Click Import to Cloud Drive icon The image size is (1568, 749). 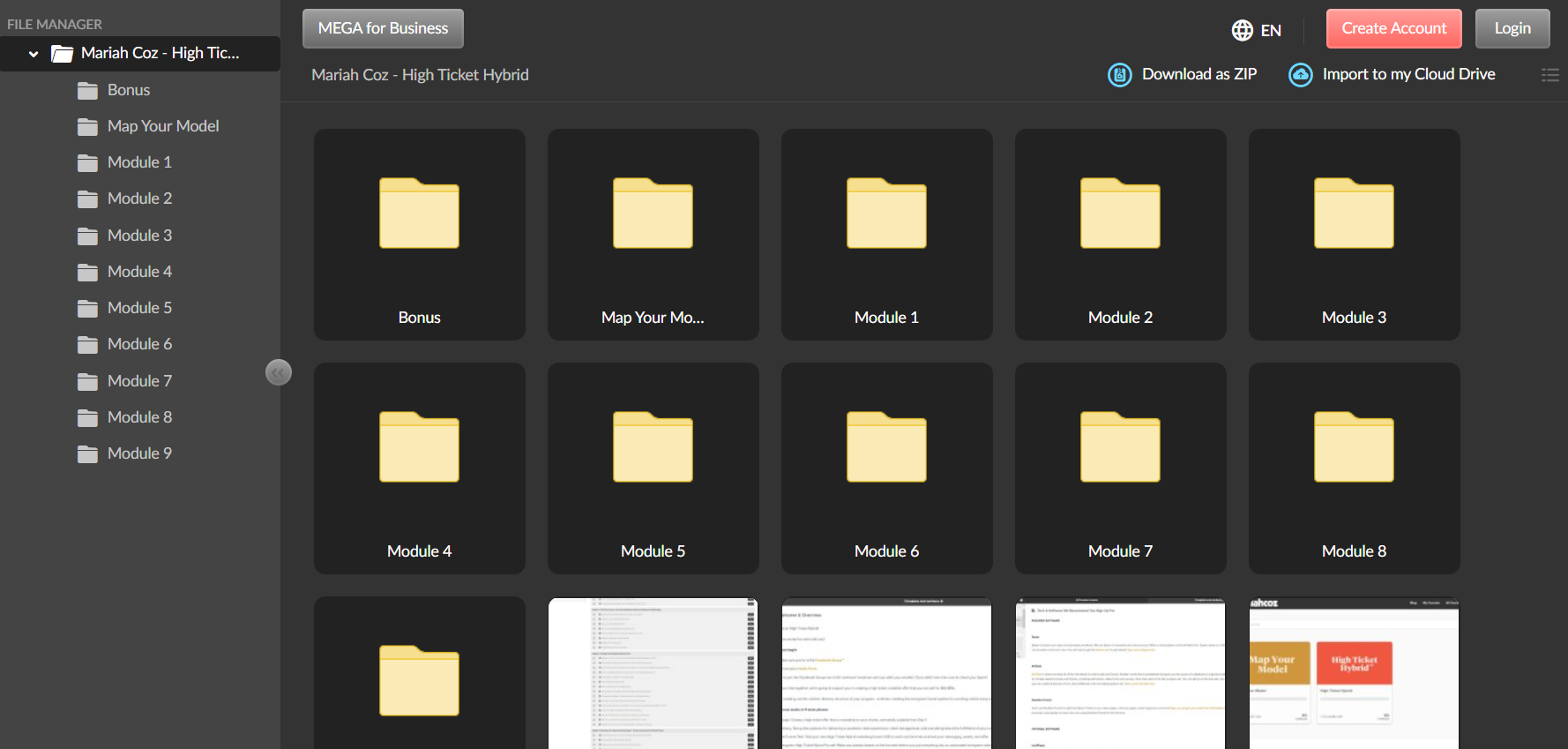(1301, 75)
